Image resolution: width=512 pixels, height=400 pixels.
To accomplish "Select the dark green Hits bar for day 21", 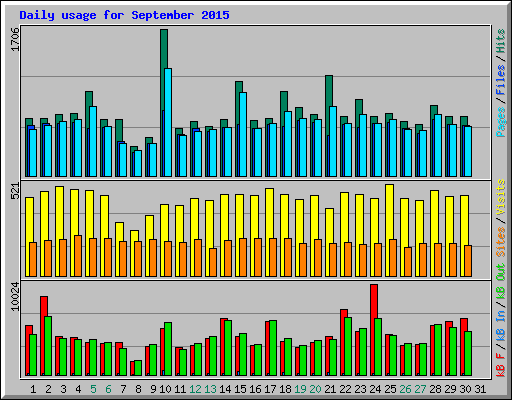I will [x=329, y=90].
